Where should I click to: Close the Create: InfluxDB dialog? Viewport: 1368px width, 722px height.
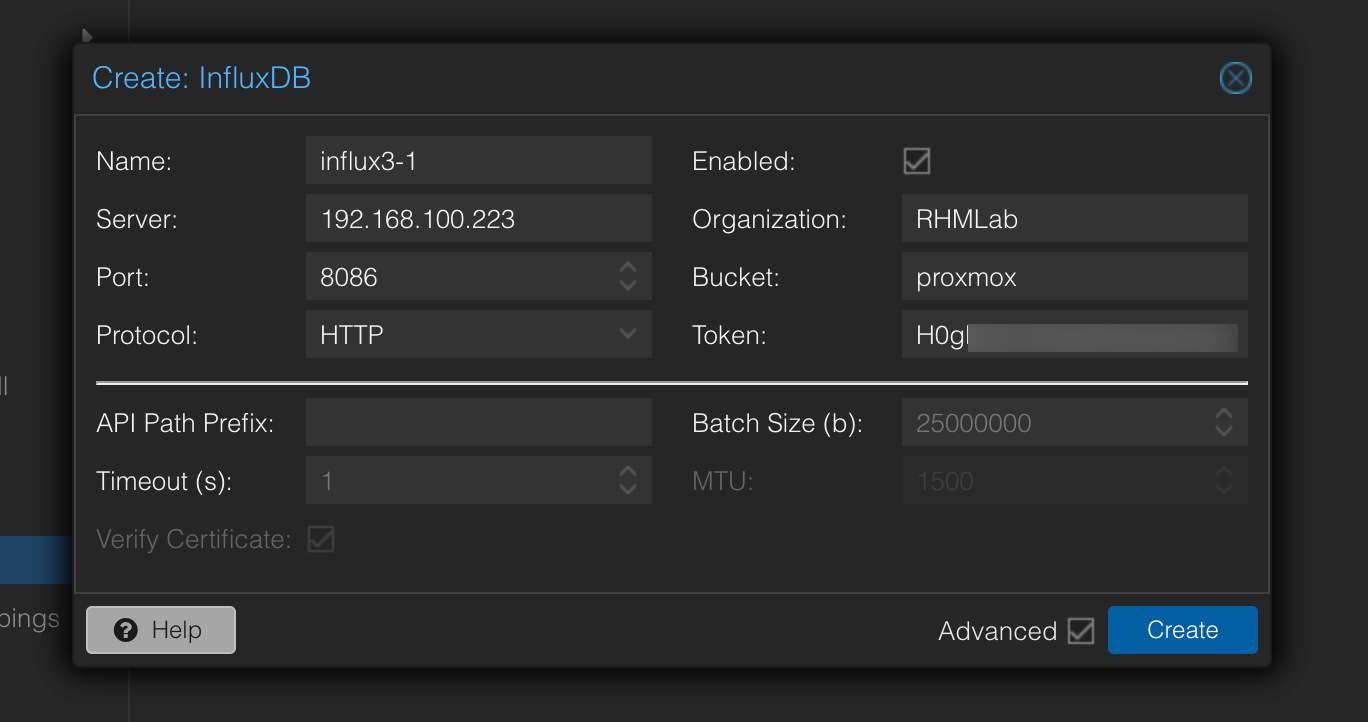(x=1235, y=78)
